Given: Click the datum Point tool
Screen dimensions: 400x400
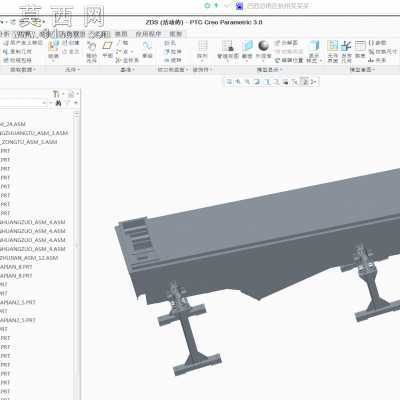Looking at the screenshot, I should [x=124, y=52].
